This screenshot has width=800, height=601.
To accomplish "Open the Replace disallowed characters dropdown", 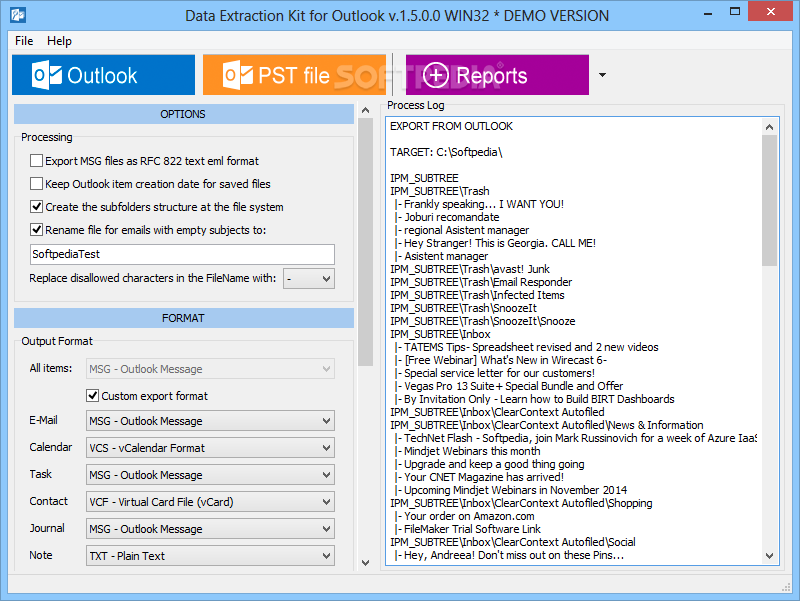I will tap(309, 279).
